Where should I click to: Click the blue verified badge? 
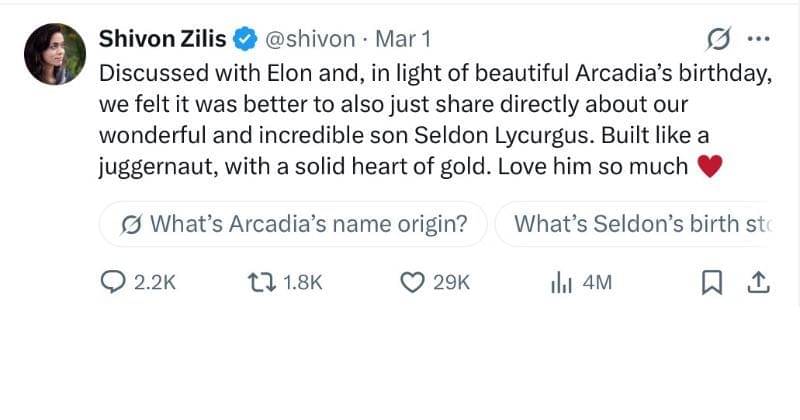[245, 39]
